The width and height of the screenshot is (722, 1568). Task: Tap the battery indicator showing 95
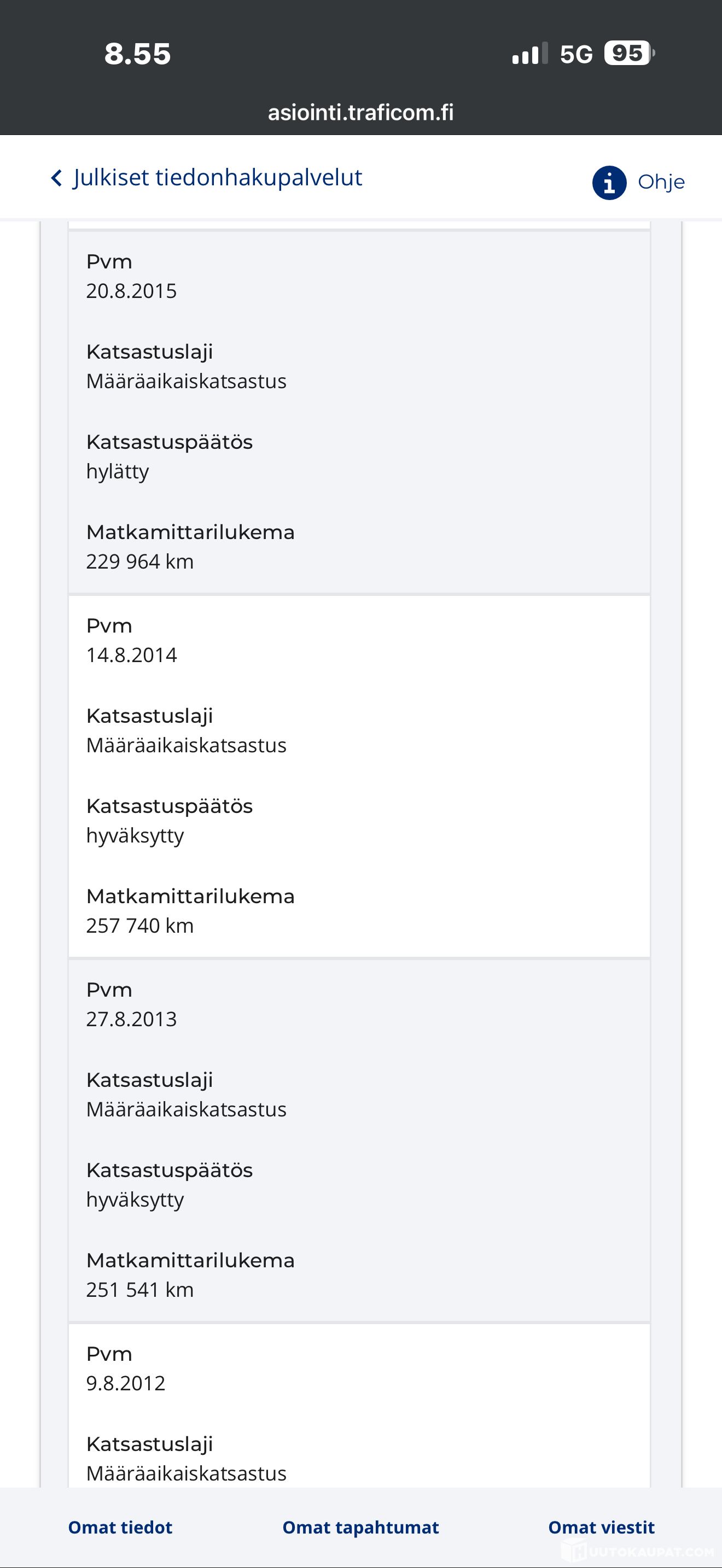[x=628, y=54]
